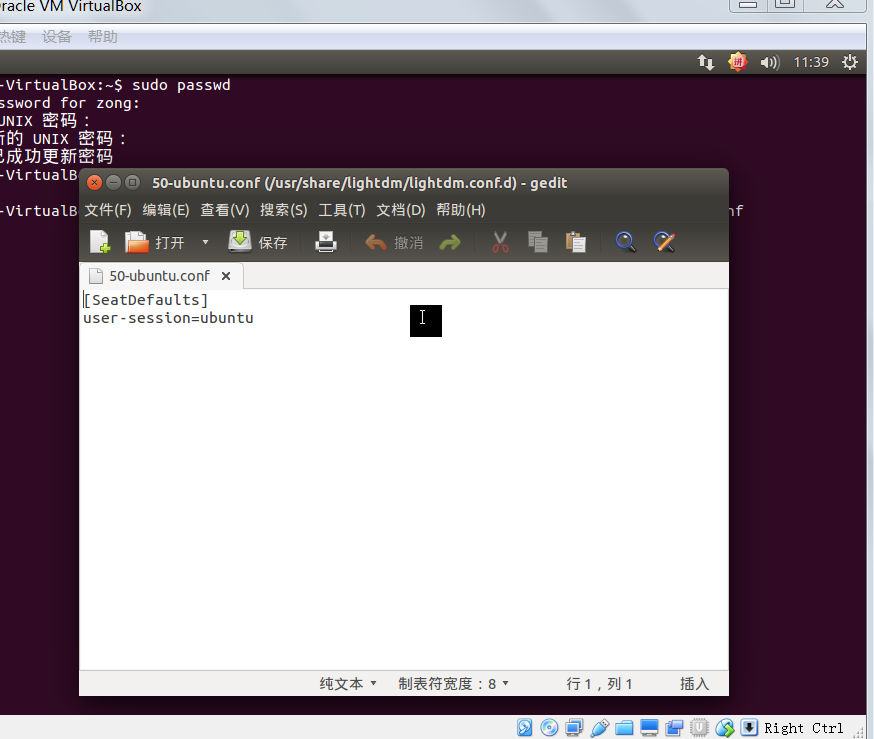Print the document via printer icon
This screenshot has width=874, height=739.
coord(326,242)
